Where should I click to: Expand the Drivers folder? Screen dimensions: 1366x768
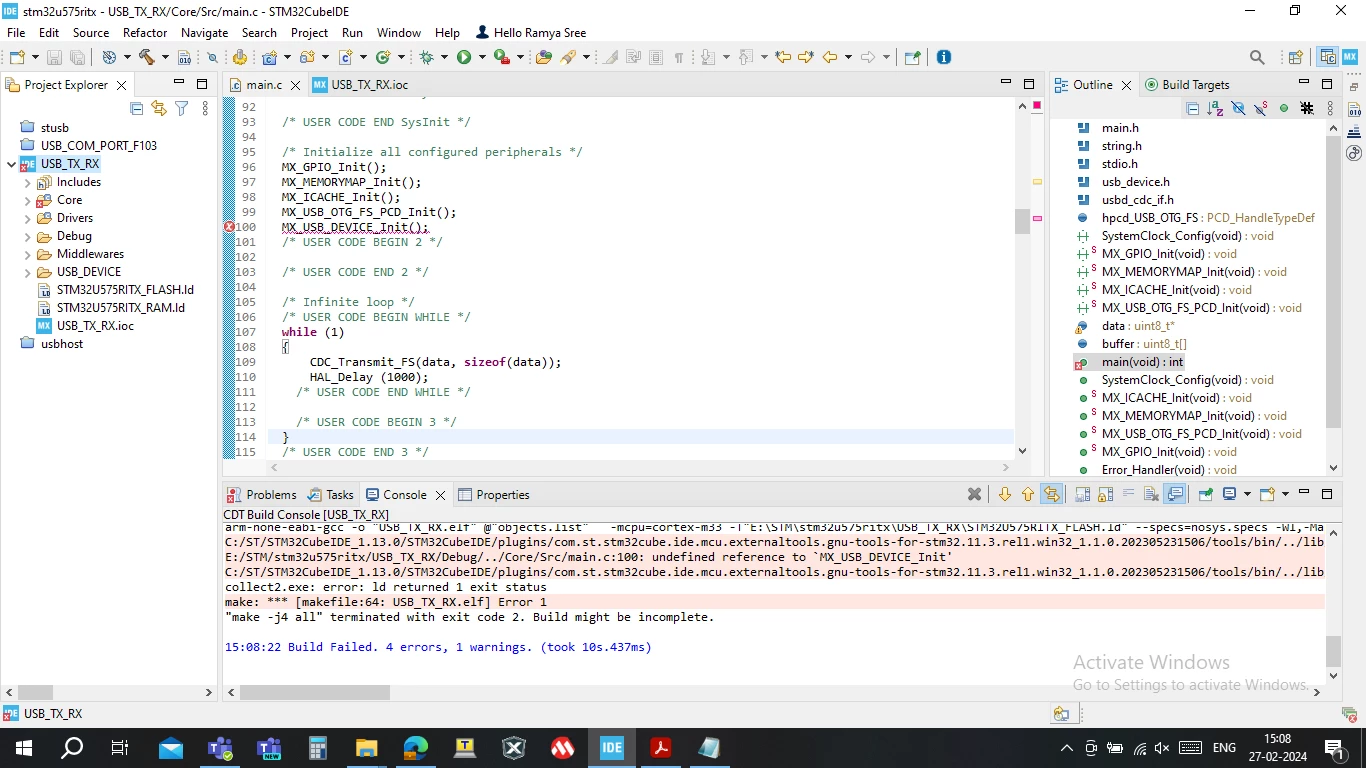point(28,218)
